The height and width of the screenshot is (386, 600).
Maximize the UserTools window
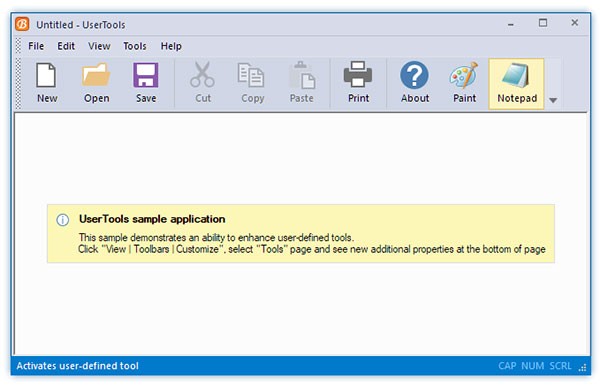(543, 23)
